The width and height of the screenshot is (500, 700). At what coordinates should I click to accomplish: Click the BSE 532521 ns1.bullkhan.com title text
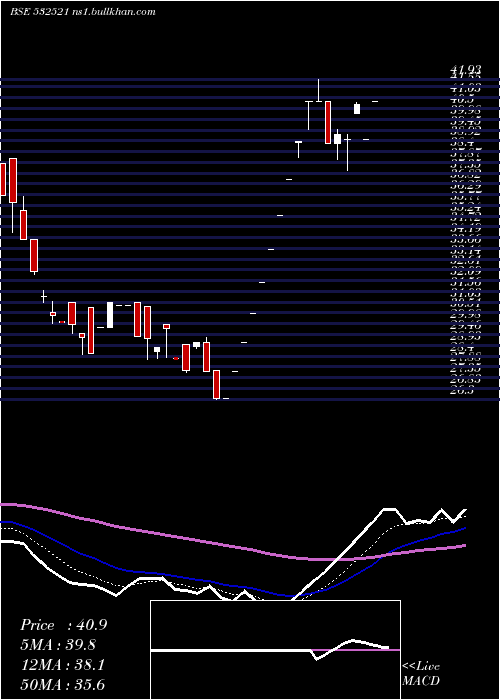(x=83, y=12)
